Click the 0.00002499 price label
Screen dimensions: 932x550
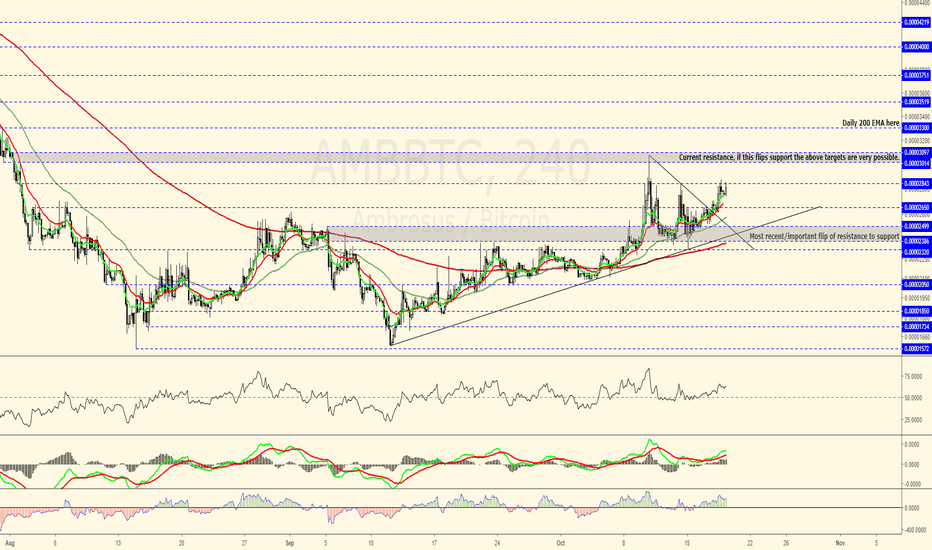pos(916,227)
